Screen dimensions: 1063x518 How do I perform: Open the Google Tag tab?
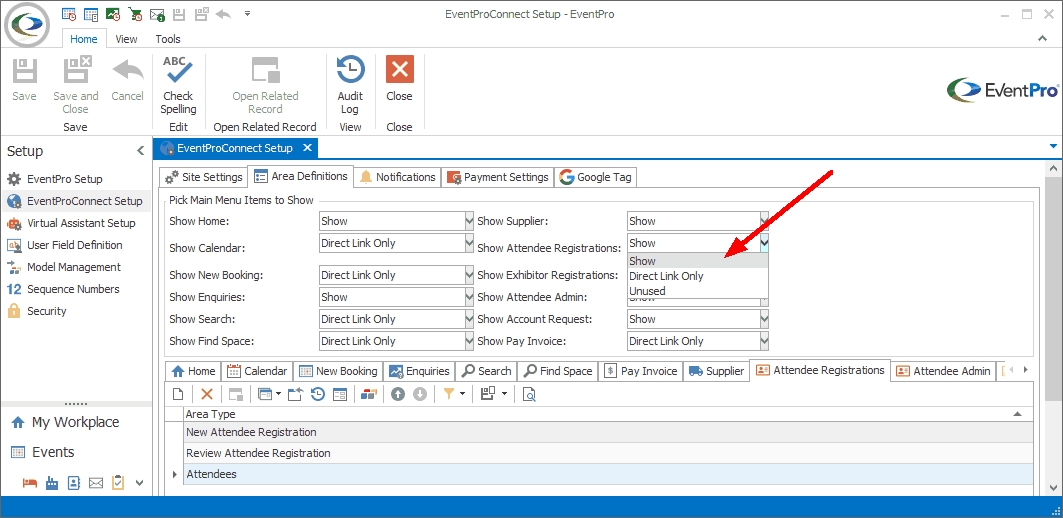pyautogui.click(x=595, y=177)
